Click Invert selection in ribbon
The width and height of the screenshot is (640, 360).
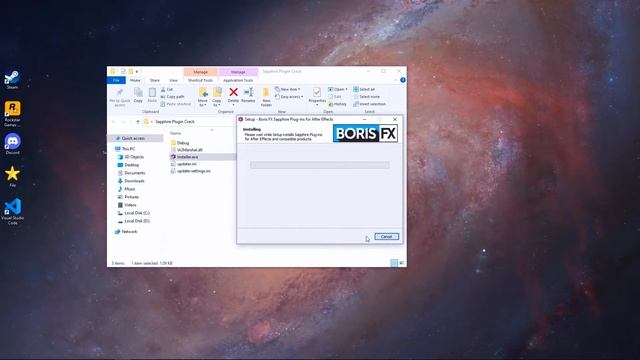coord(369,104)
